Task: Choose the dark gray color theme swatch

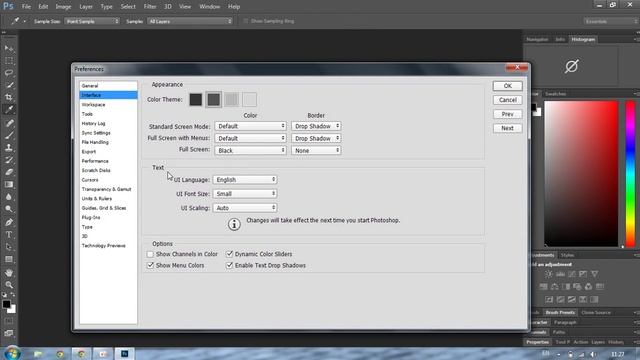Action: [x=213, y=99]
